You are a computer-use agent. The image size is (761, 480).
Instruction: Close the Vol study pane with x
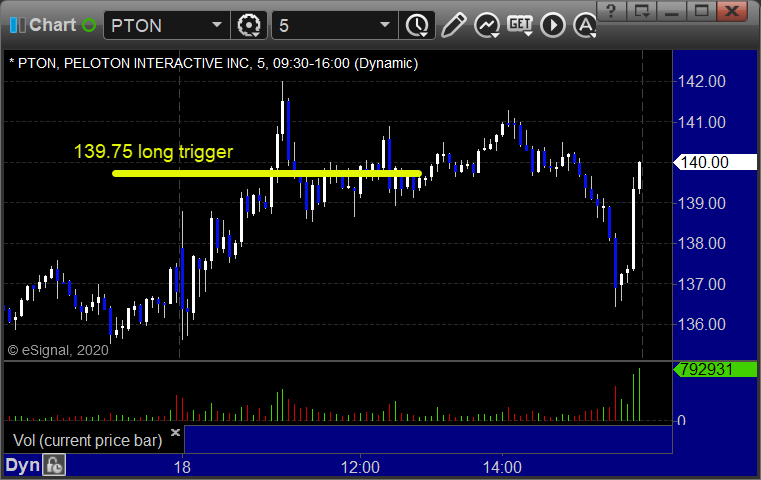[x=175, y=432]
